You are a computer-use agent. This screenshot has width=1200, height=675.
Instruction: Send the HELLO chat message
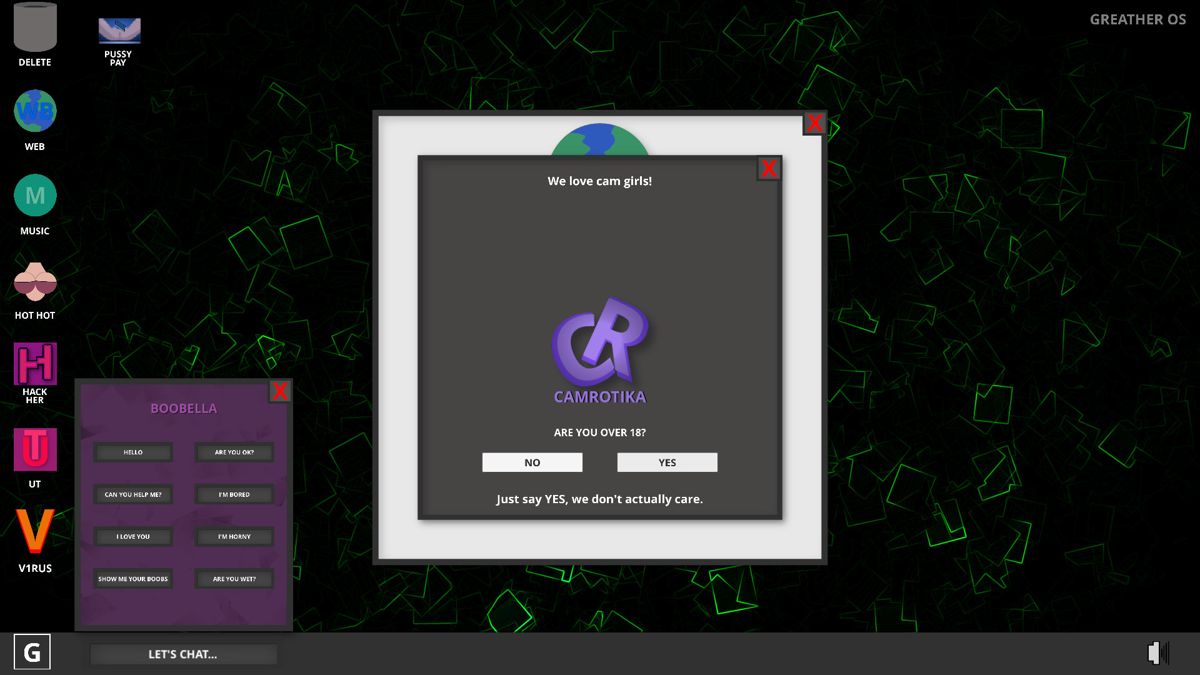point(133,452)
